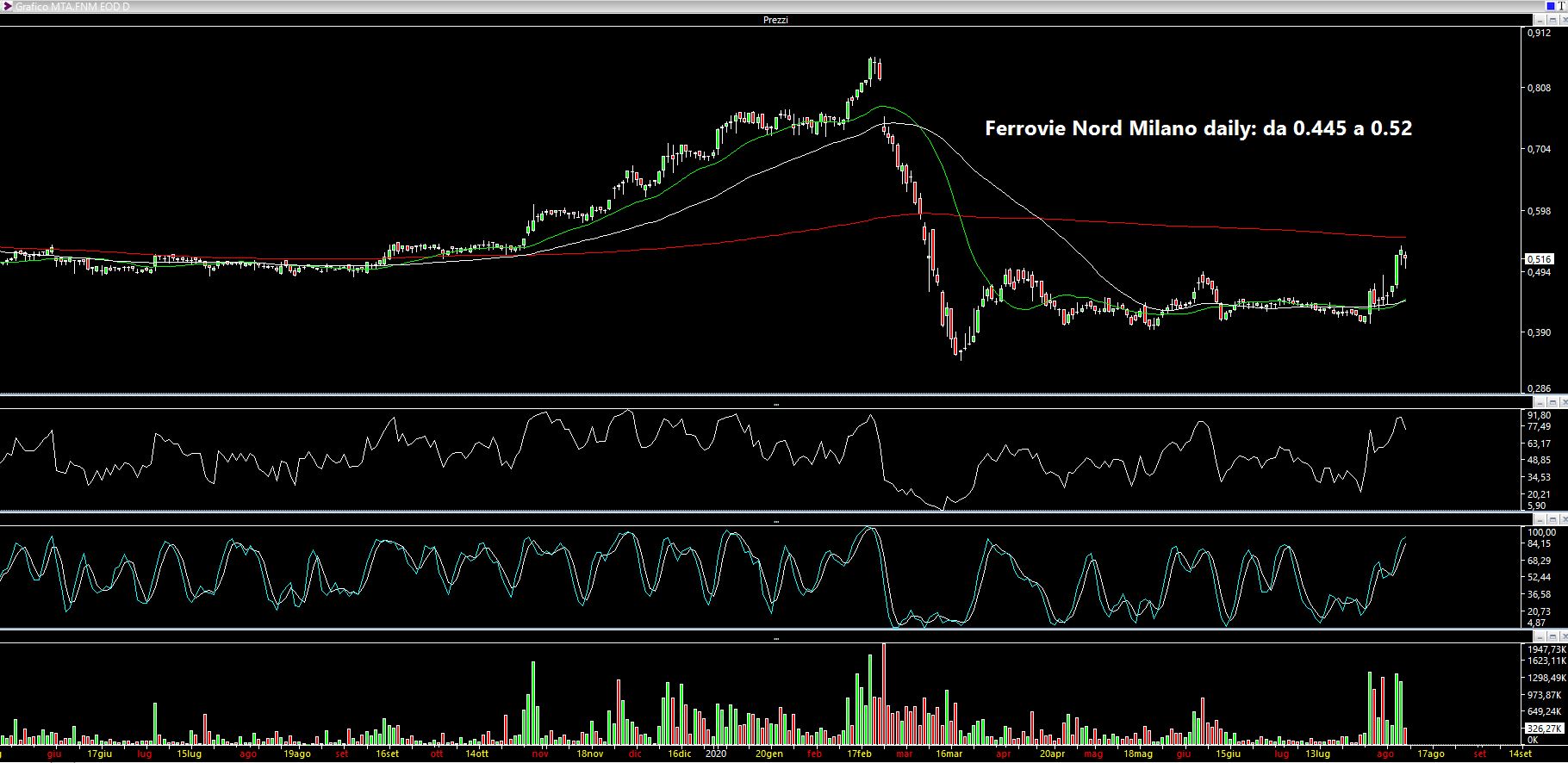Click the 649,24K volume scale value
The image size is (1568, 763).
1544,712
